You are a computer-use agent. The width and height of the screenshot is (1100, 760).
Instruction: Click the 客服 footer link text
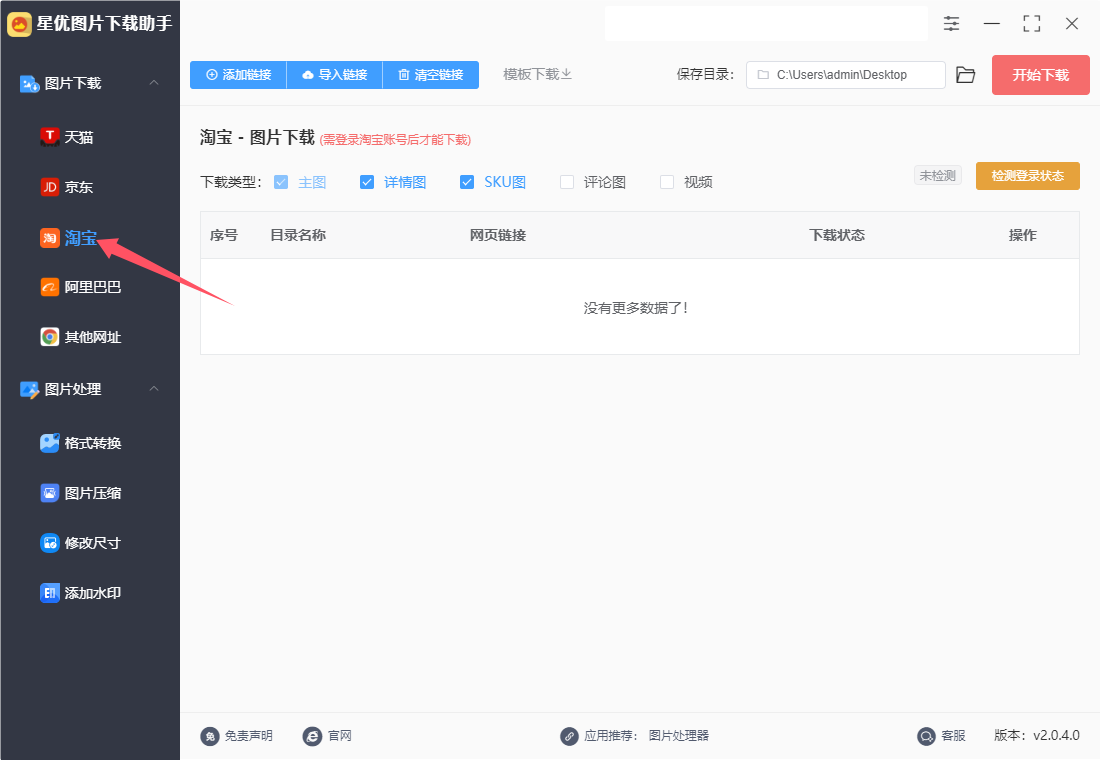coord(953,735)
